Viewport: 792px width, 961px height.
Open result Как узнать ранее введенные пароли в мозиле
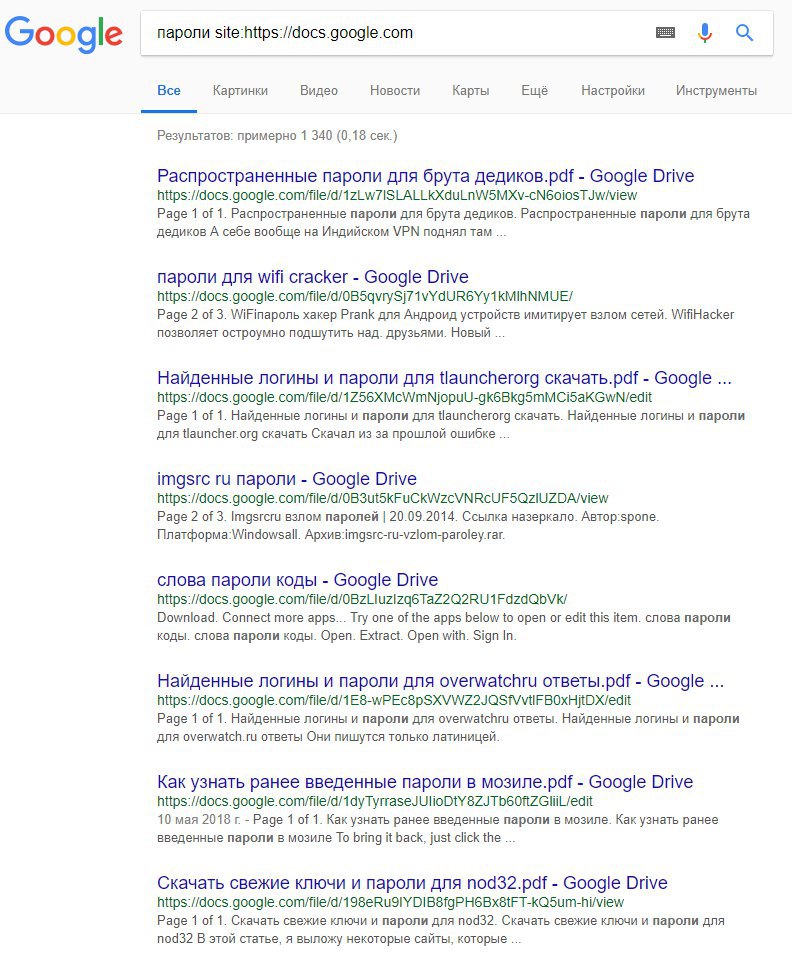click(x=425, y=783)
